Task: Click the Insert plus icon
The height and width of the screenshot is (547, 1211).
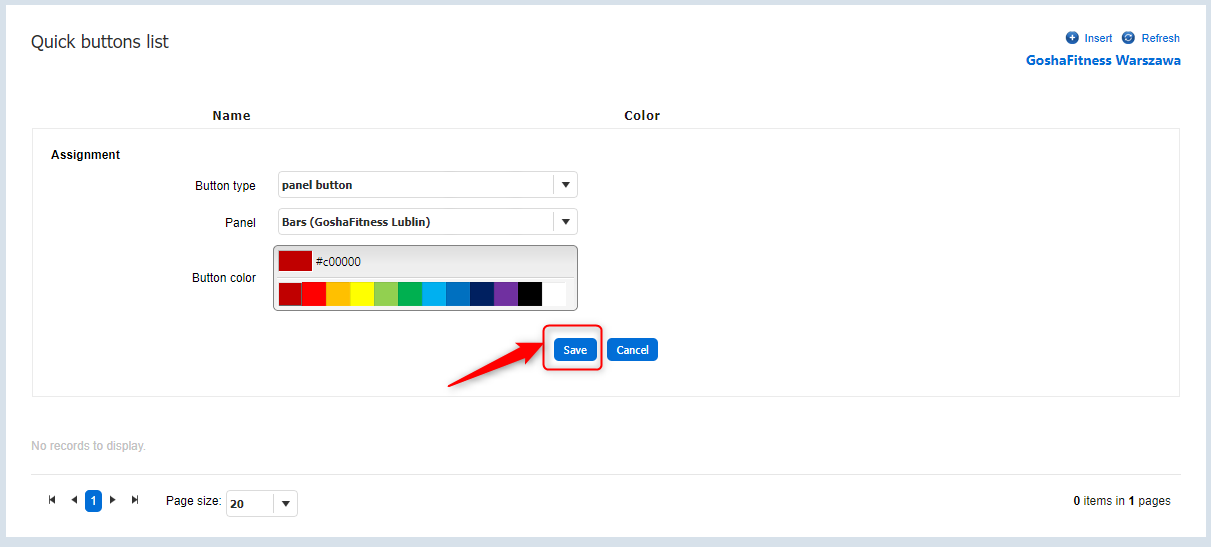Action: pos(1072,38)
